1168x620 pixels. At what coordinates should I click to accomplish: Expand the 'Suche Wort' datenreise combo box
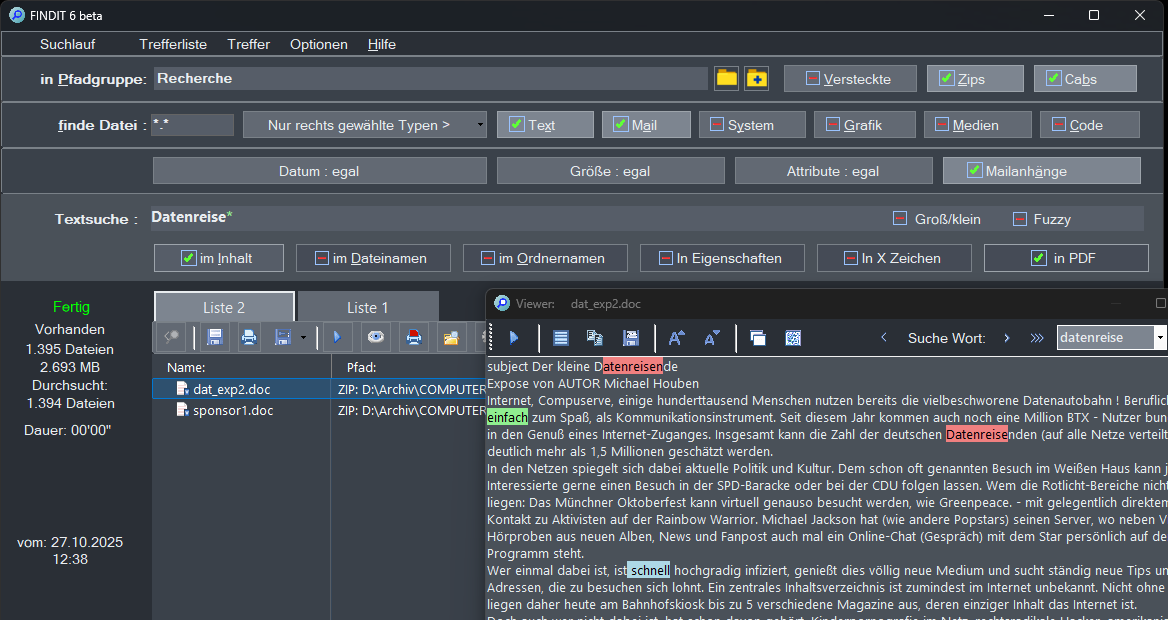click(1160, 338)
